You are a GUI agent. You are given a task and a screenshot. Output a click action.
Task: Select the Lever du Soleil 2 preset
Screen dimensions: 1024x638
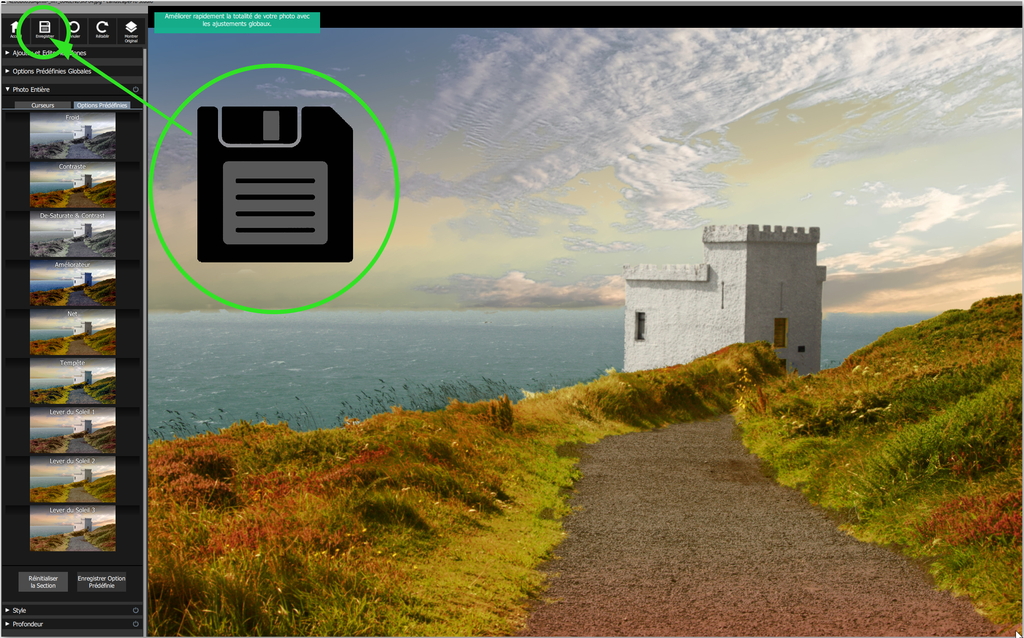pos(72,480)
